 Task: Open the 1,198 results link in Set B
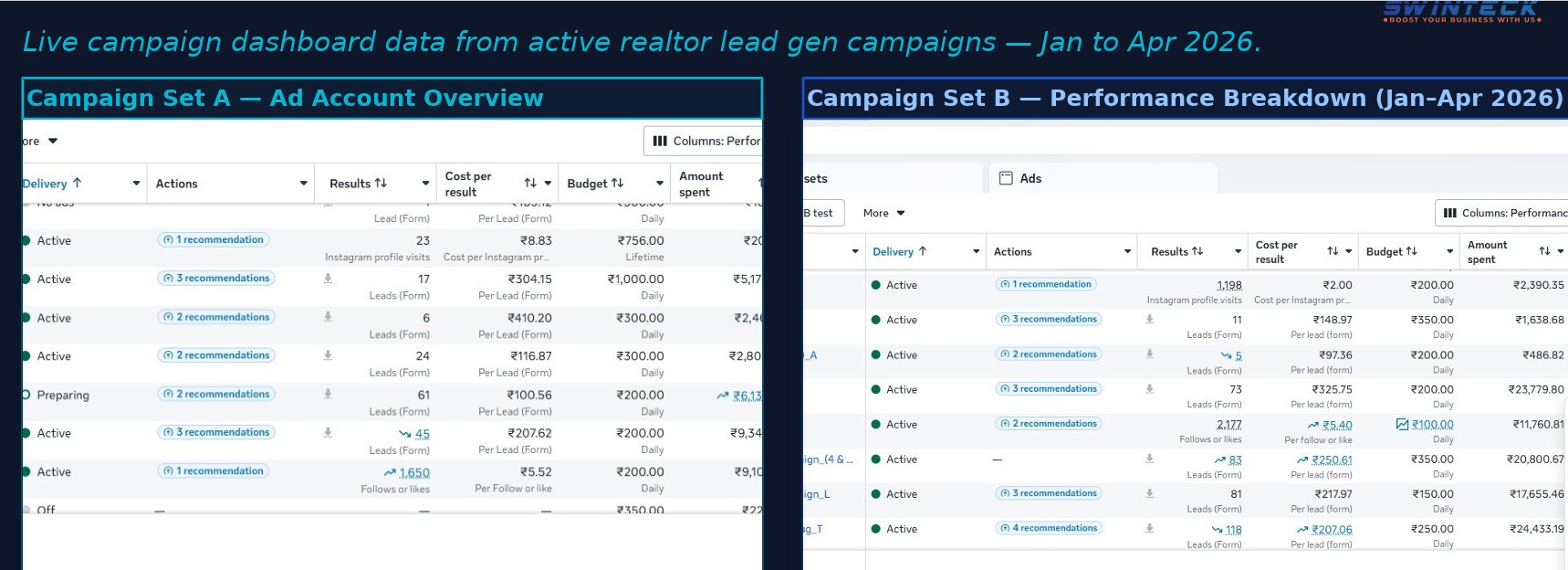[1229, 285]
